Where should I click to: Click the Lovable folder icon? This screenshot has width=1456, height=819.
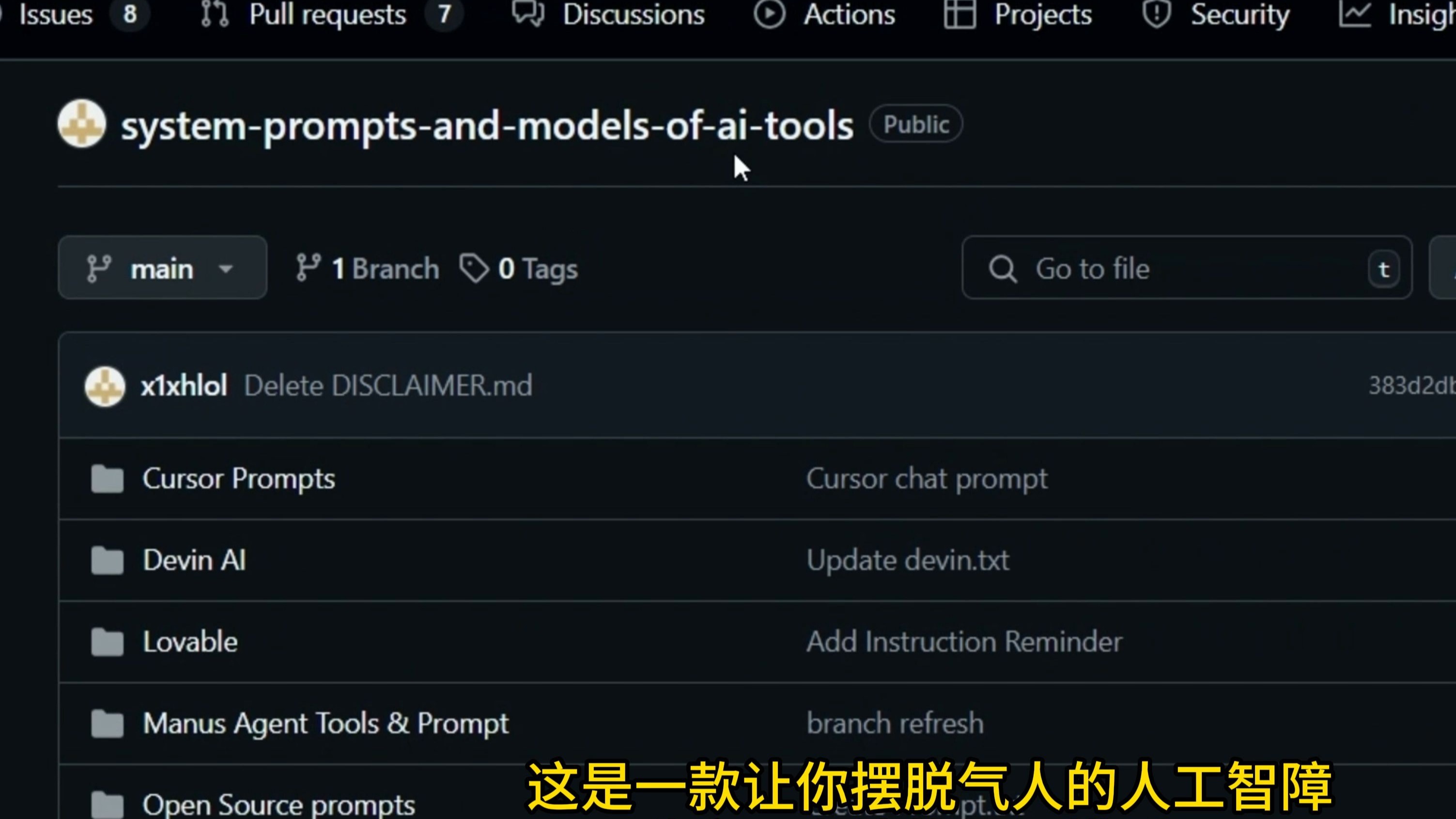click(x=108, y=642)
